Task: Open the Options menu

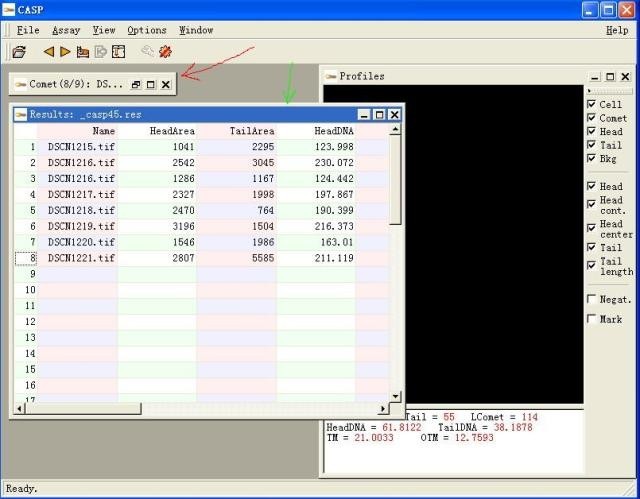Action: click(x=147, y=30)
